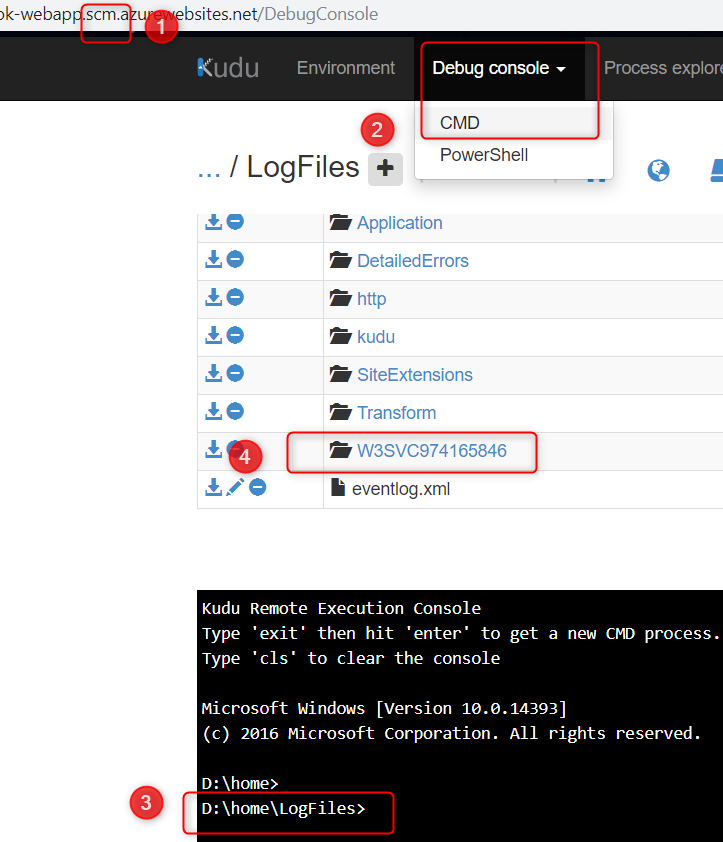
Task: Expand the Debug console dropdown
Action: point(499,68)
